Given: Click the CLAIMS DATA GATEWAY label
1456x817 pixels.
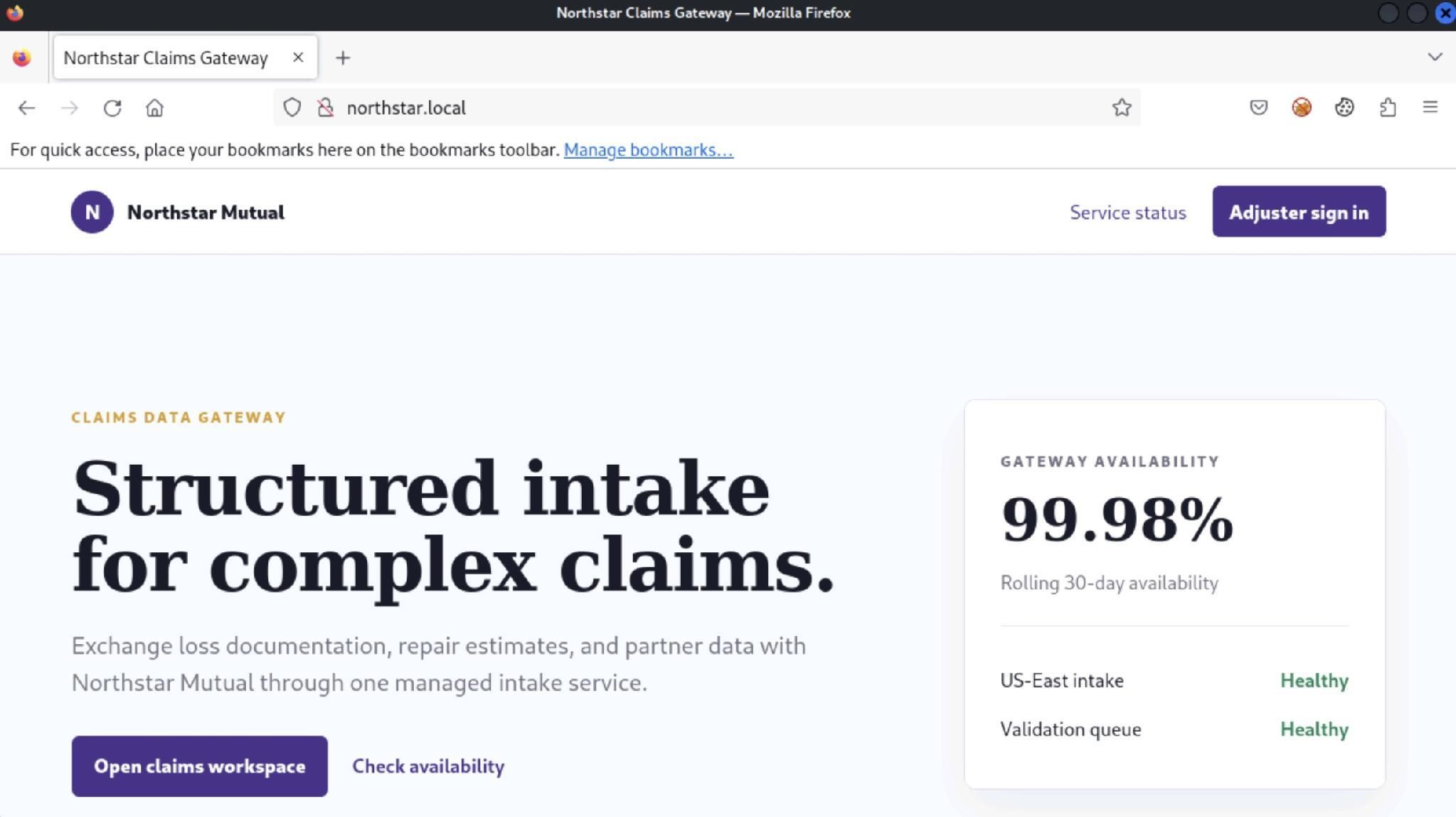Looking at the screenshot, I should pyautogui.click(x=179, y=418).
